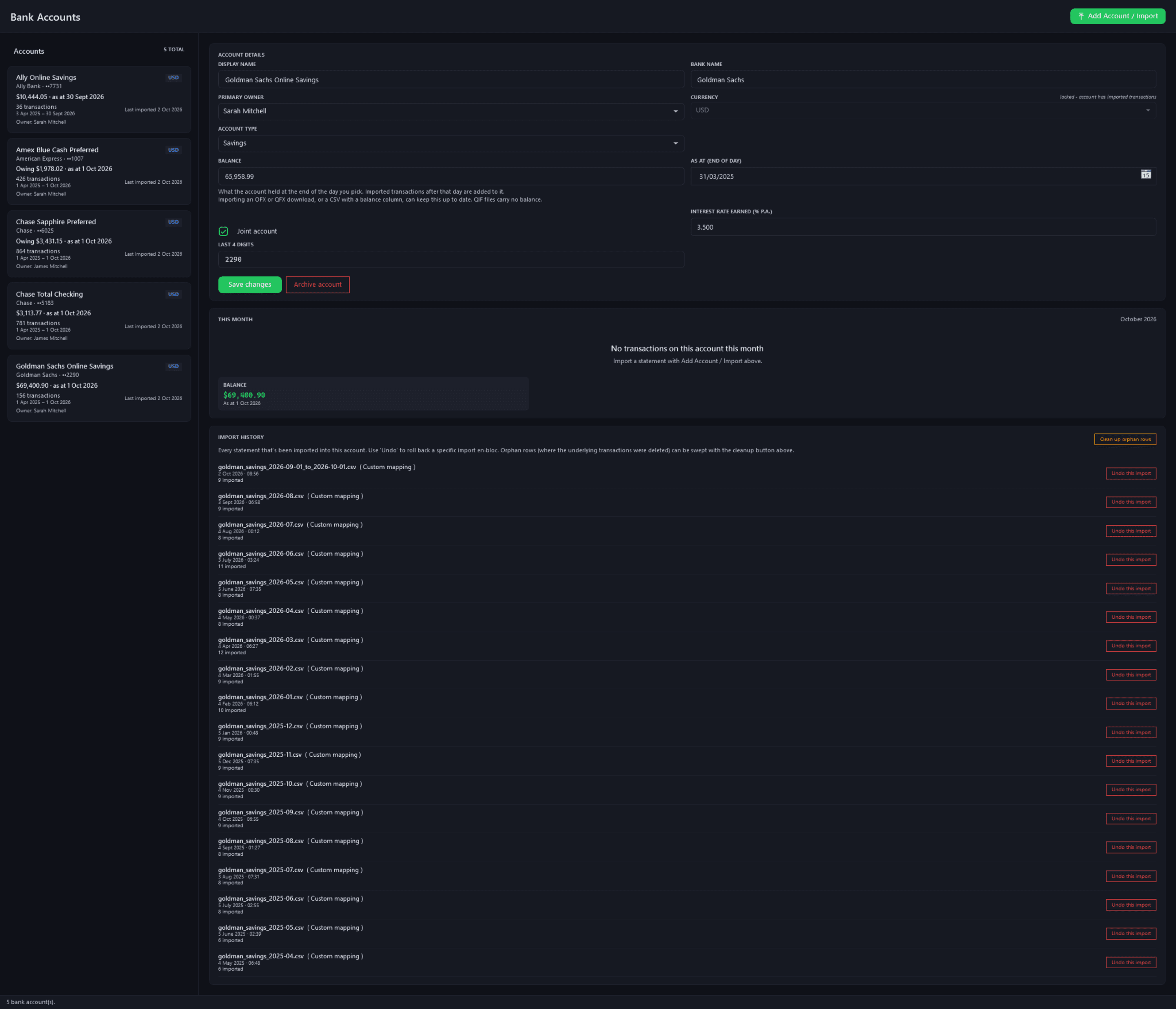Edit the Balance input field
The height and width of the screenshot is (1009, 1176).
tap(450, 176)
